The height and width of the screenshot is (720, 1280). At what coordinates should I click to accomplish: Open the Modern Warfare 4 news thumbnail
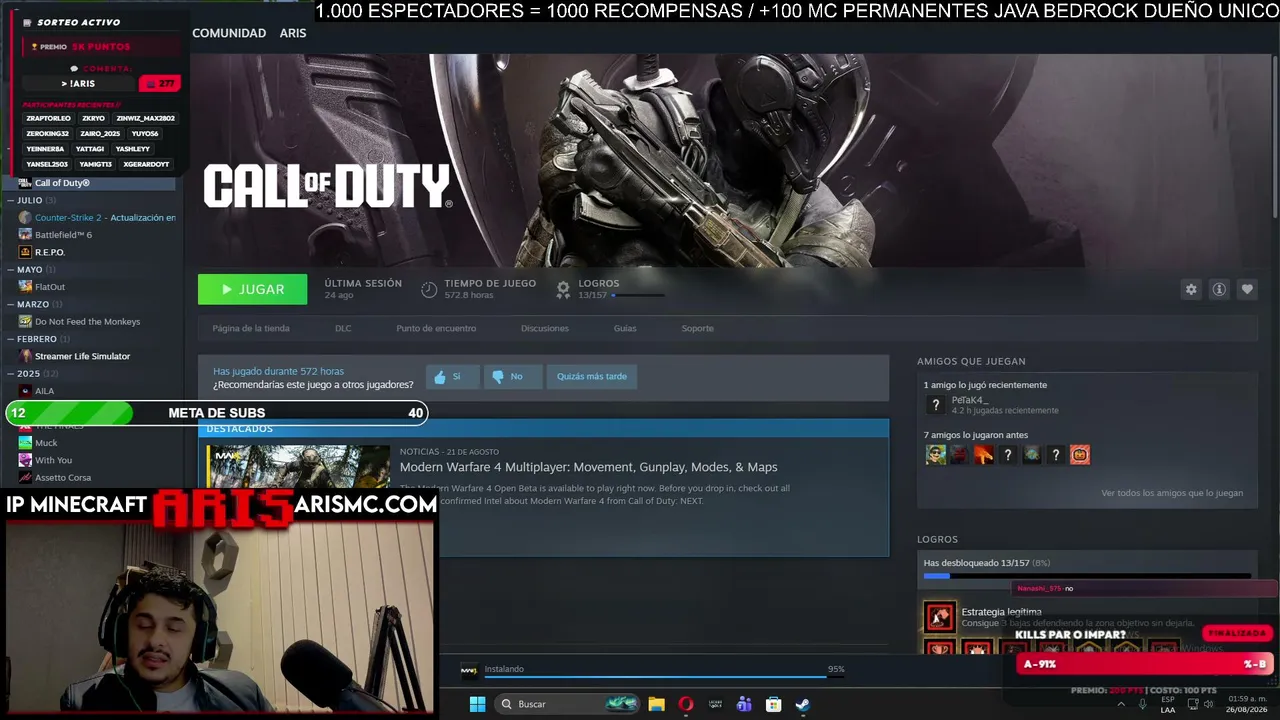click(298, 467)
